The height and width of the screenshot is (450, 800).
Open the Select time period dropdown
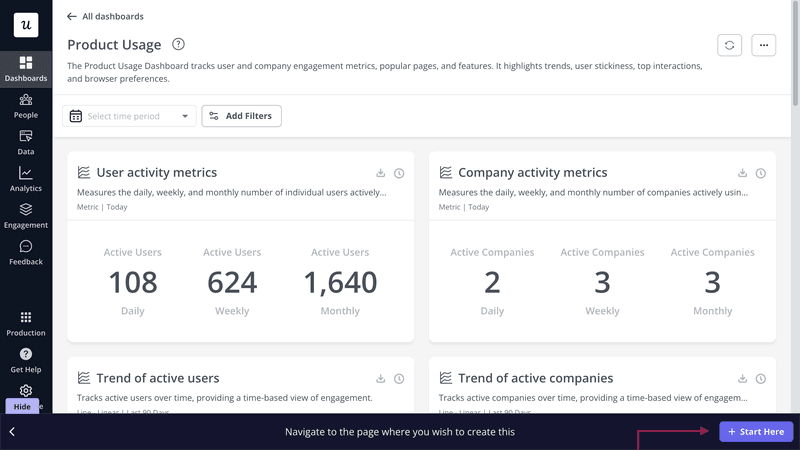[129, 116]
